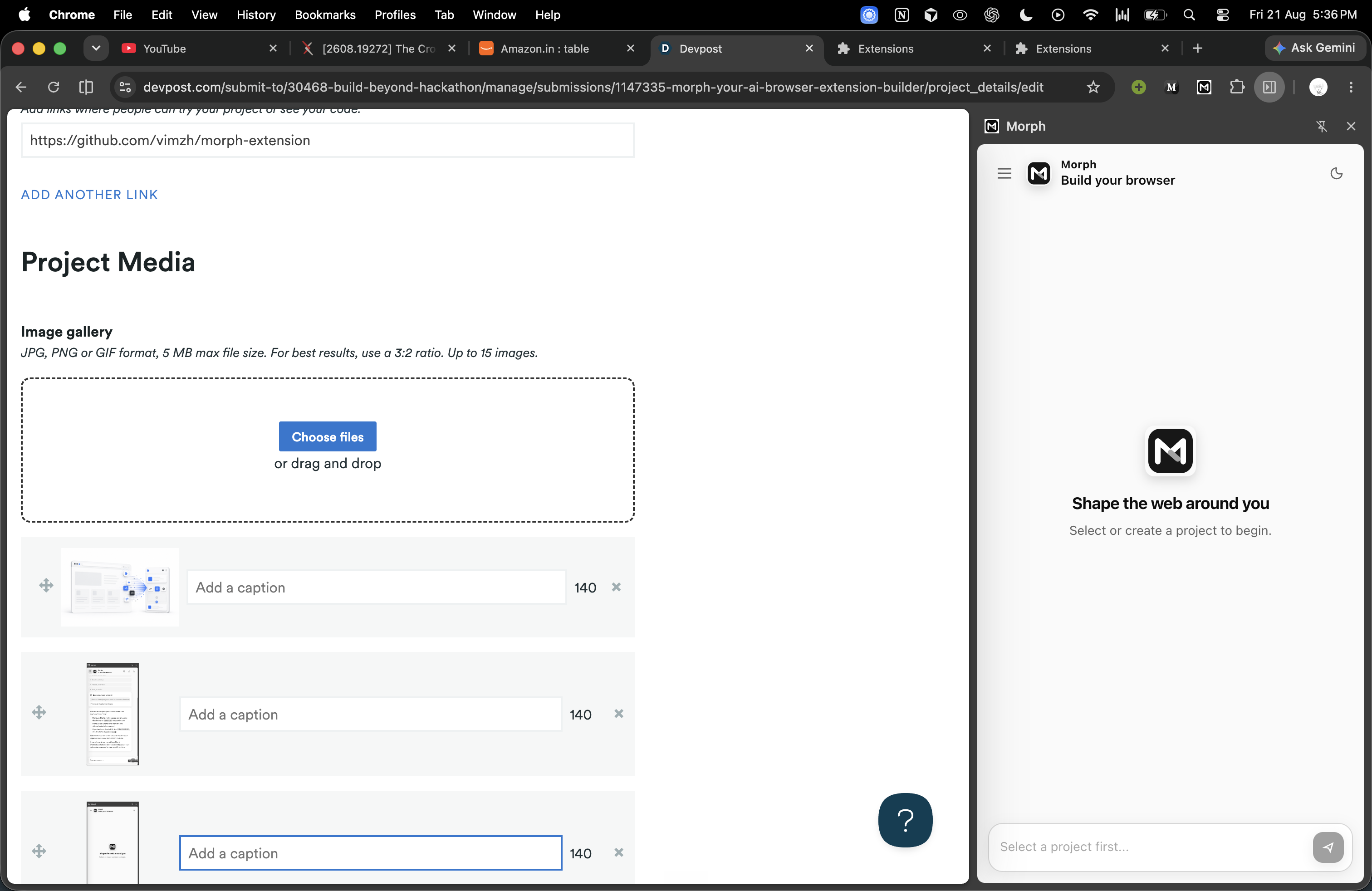Remove the second gallery image
This screenshot has width=1372, height=891.
(x=618, y=714)
